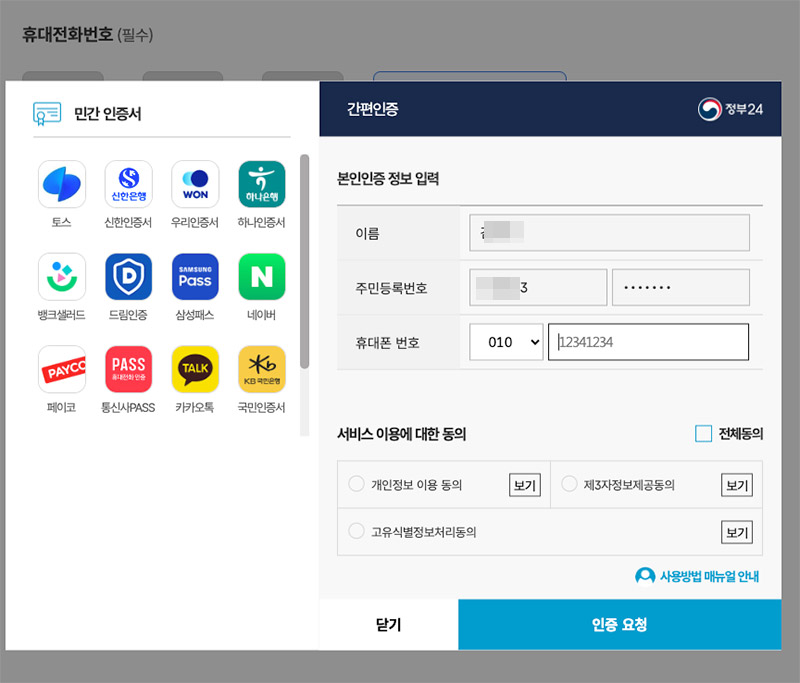Select the Naver (네이버) icon

(262, 276)
